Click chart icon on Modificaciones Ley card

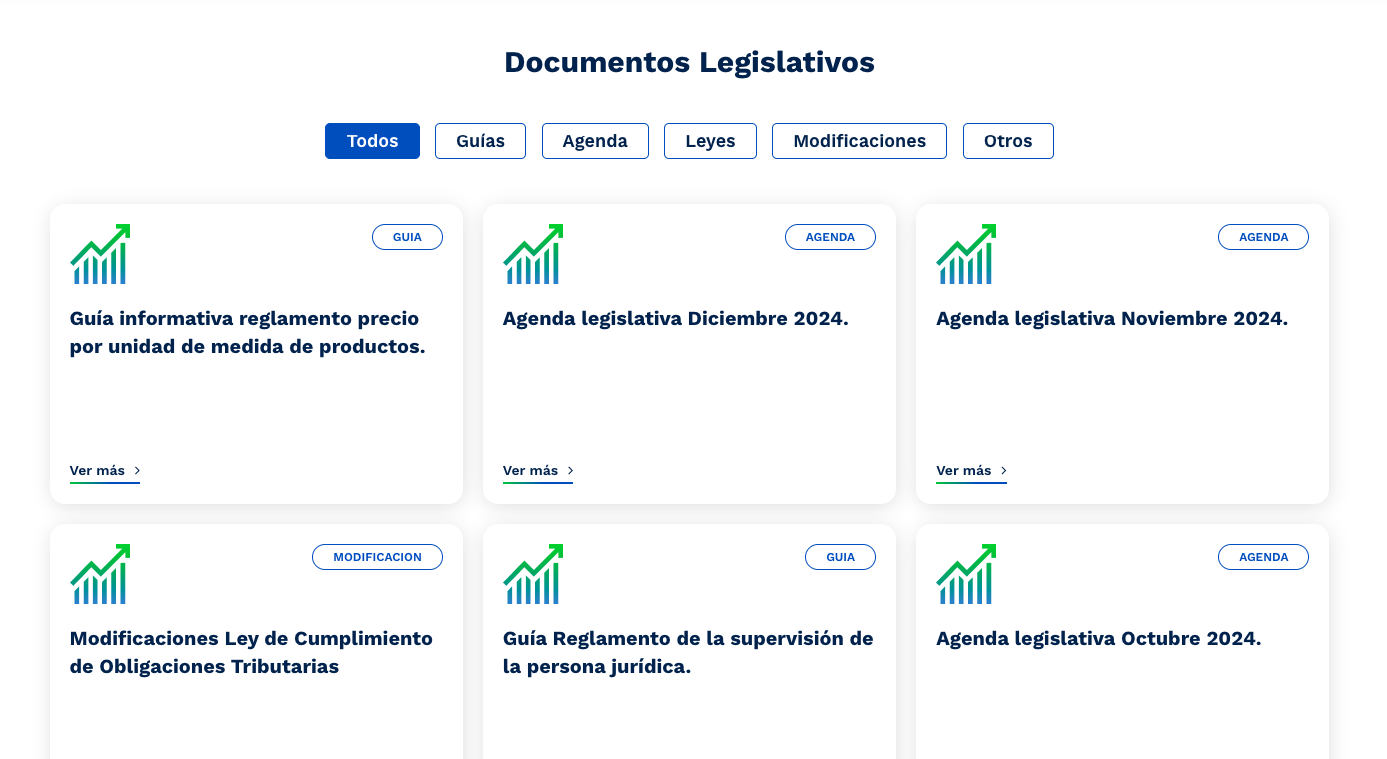100,574
